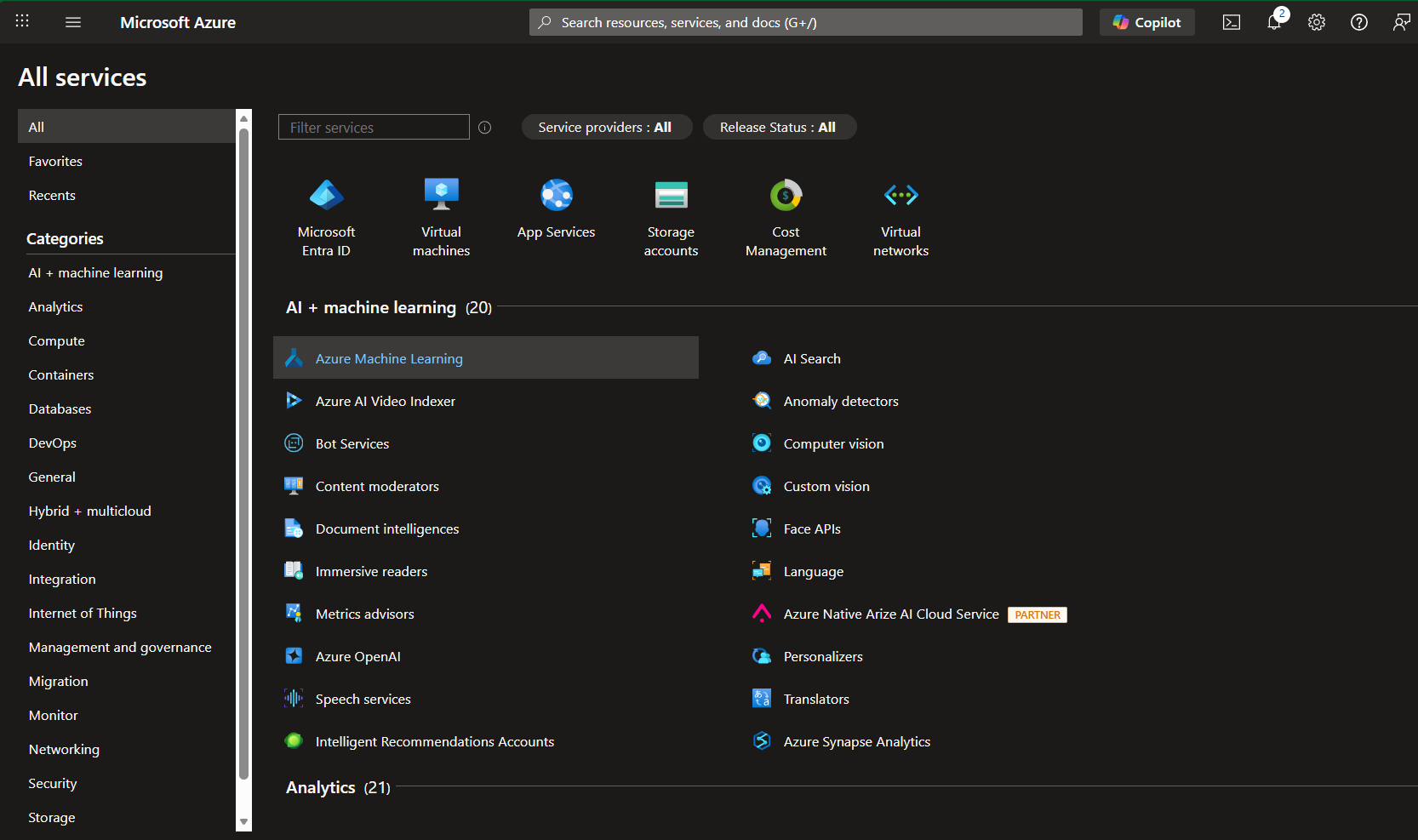The width and height of the screenshot is (1418, 840).
Task: Select the Recents category
Action: click(51, 195)
